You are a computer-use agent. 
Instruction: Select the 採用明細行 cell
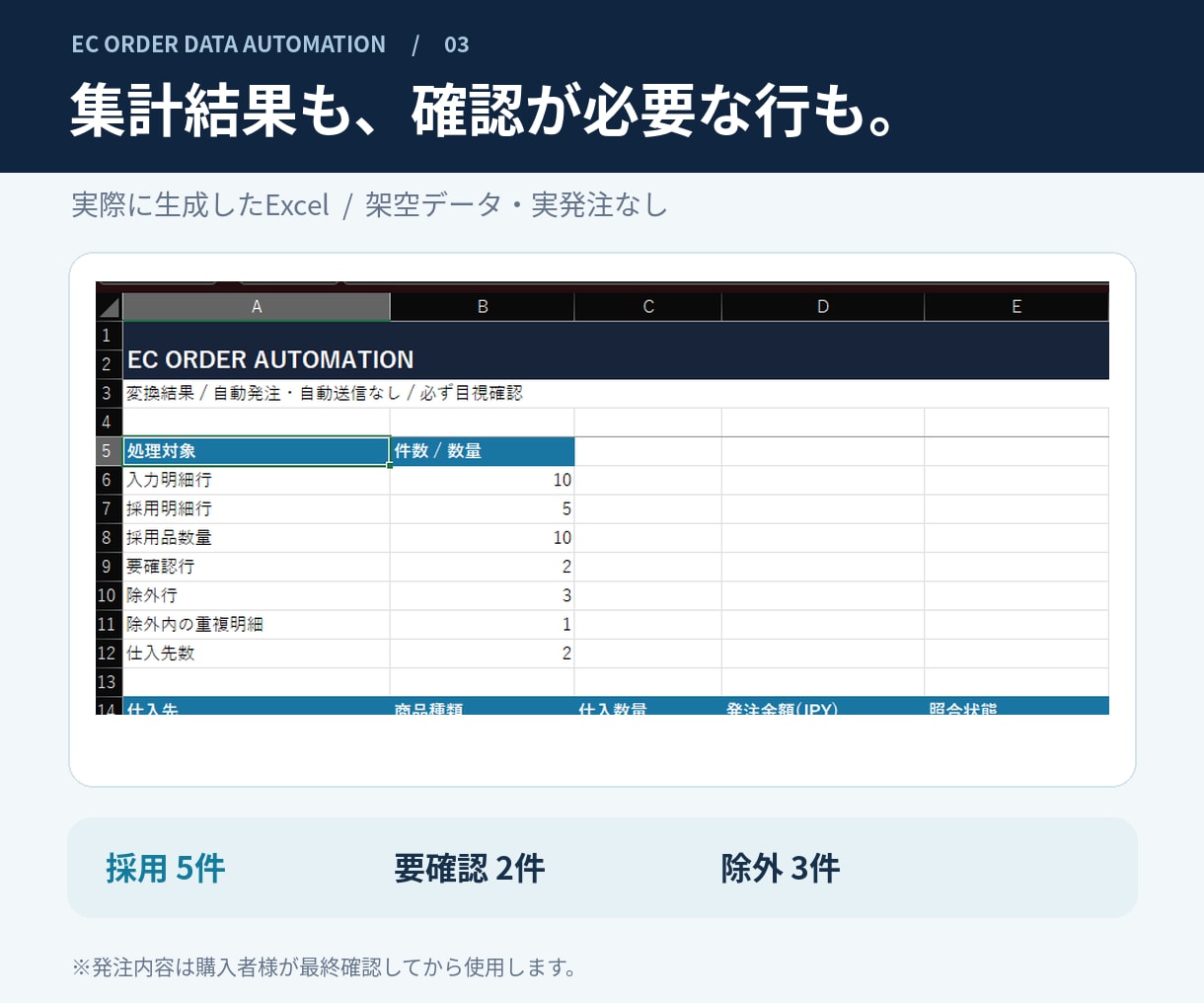[x=257, y=508]
